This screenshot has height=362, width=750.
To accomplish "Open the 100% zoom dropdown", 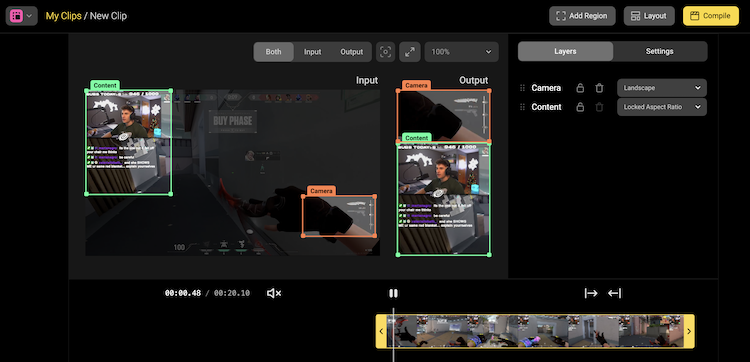I will coord(462,52).
